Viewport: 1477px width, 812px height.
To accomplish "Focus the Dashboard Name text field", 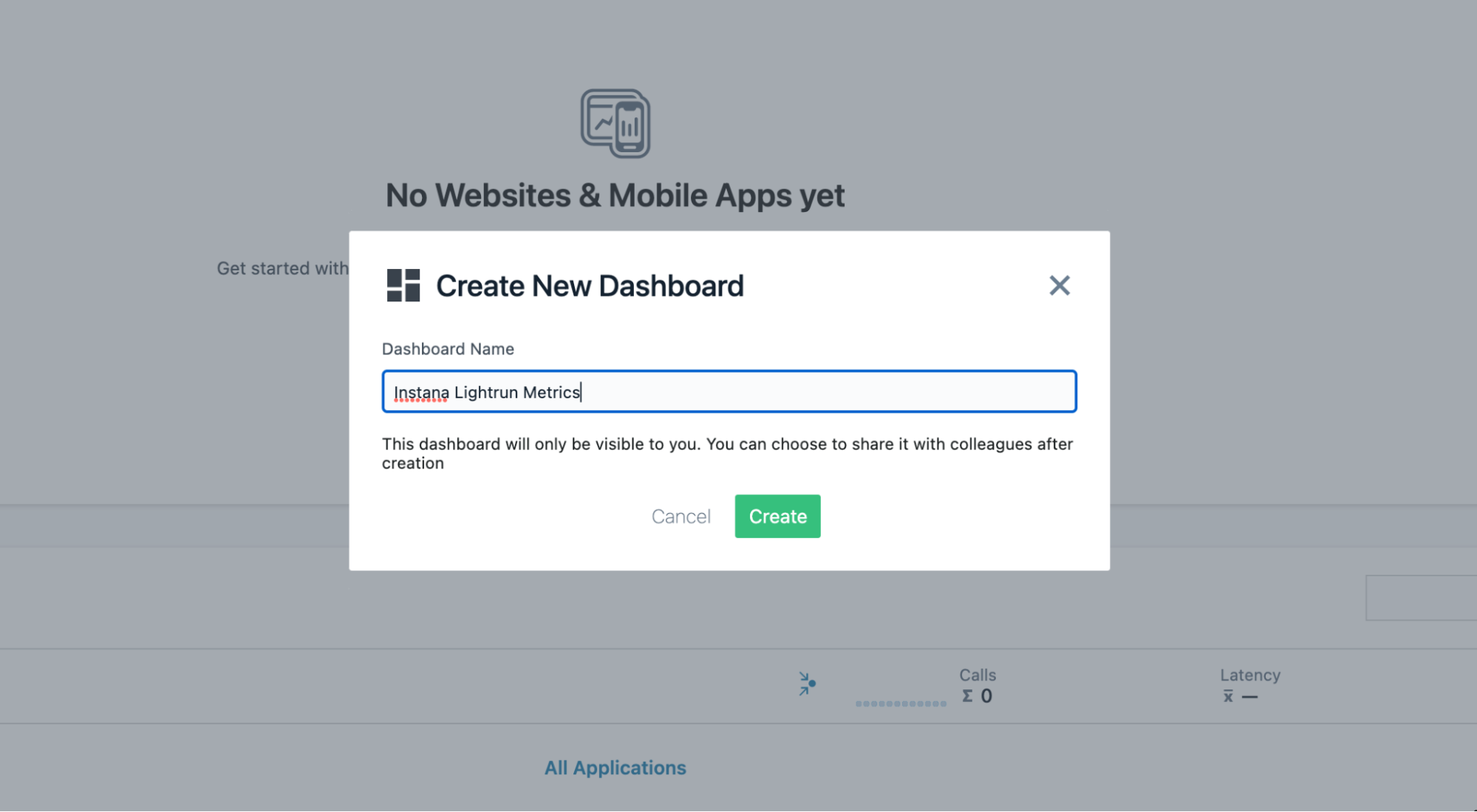I will (x=729, y=392).
